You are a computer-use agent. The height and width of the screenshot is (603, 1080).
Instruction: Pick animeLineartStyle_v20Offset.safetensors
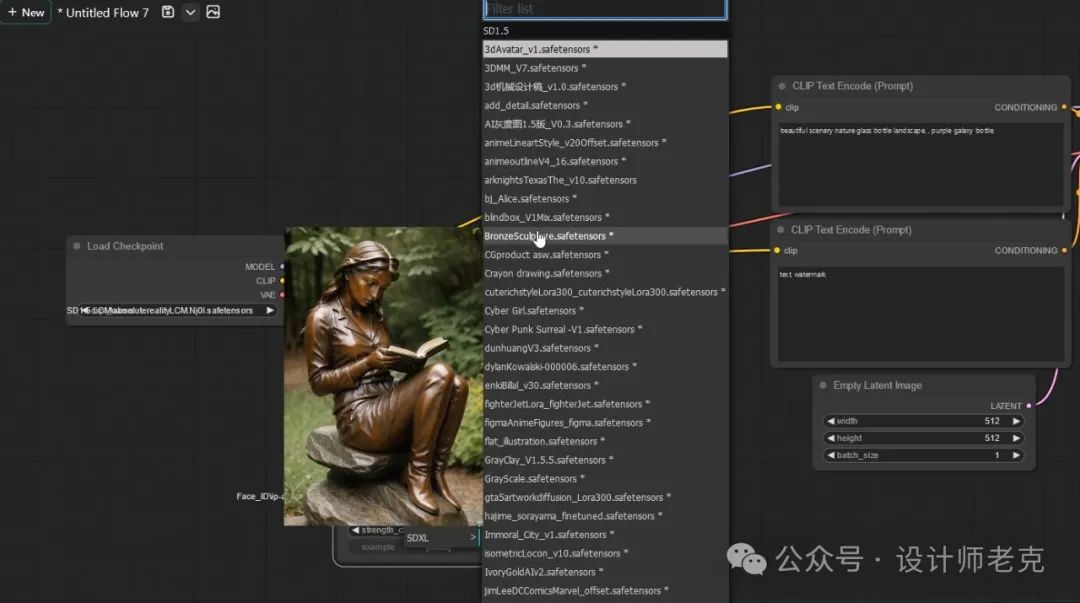coord(605,143)
